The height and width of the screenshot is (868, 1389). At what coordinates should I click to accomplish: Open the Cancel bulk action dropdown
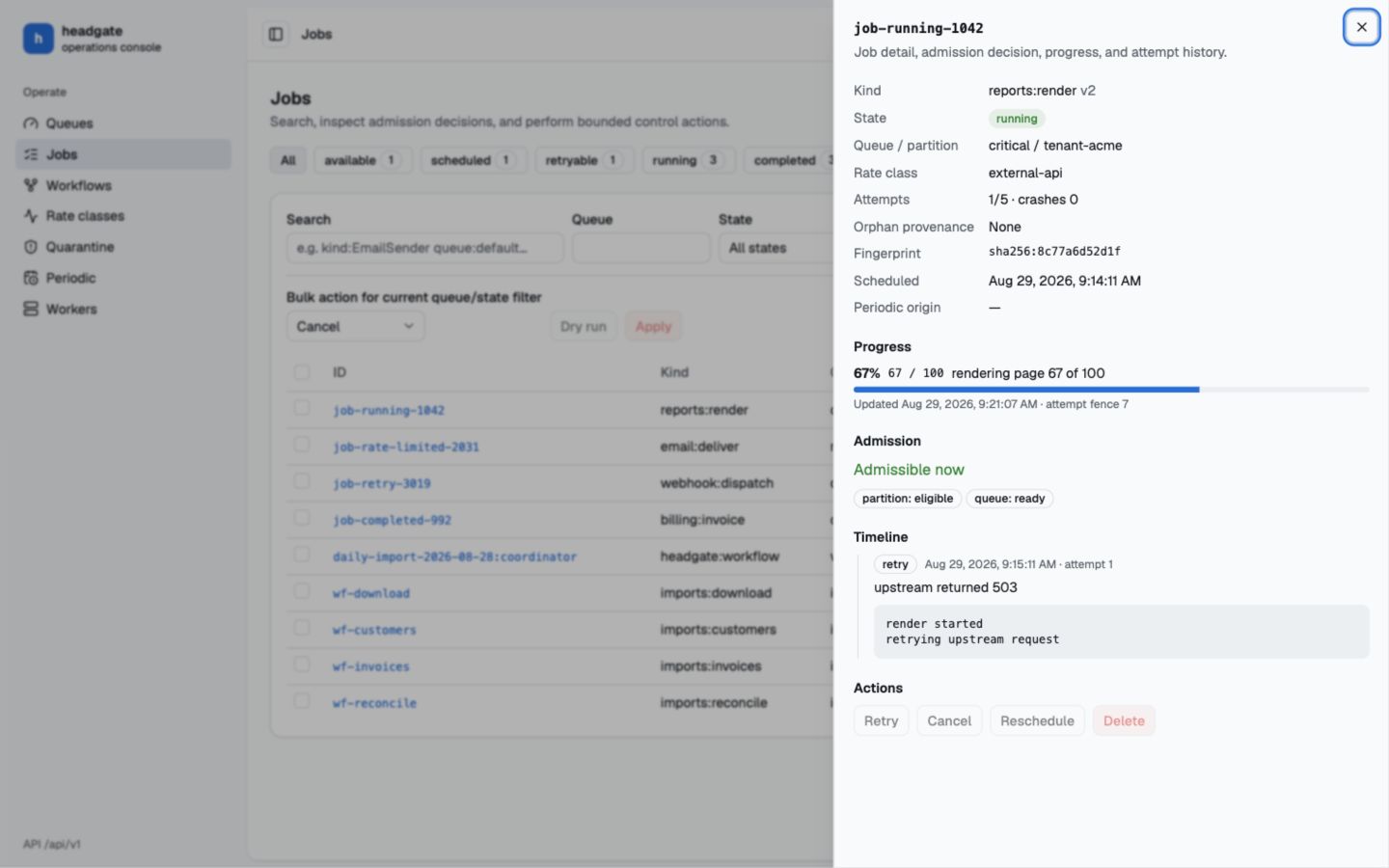tap(355, 326)
